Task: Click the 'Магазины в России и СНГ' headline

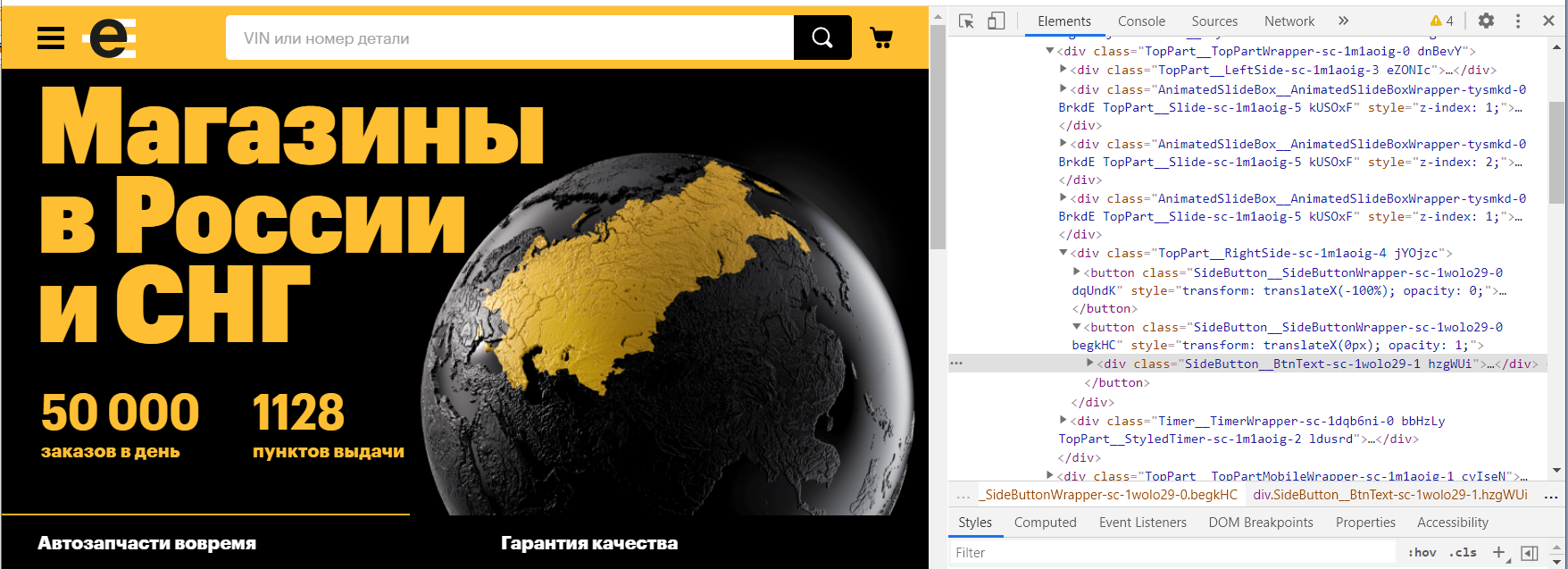Action: pos(293,214)
